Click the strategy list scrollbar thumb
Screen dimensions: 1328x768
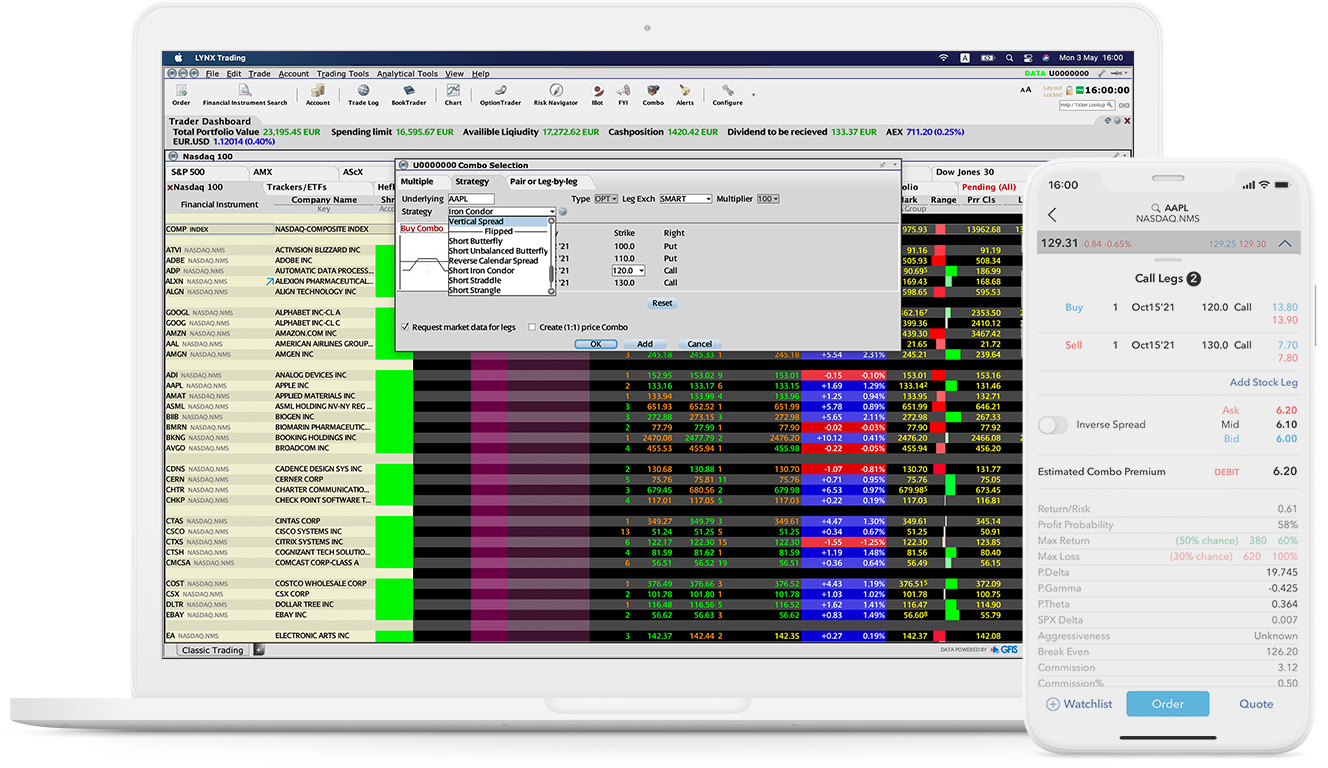551,273
